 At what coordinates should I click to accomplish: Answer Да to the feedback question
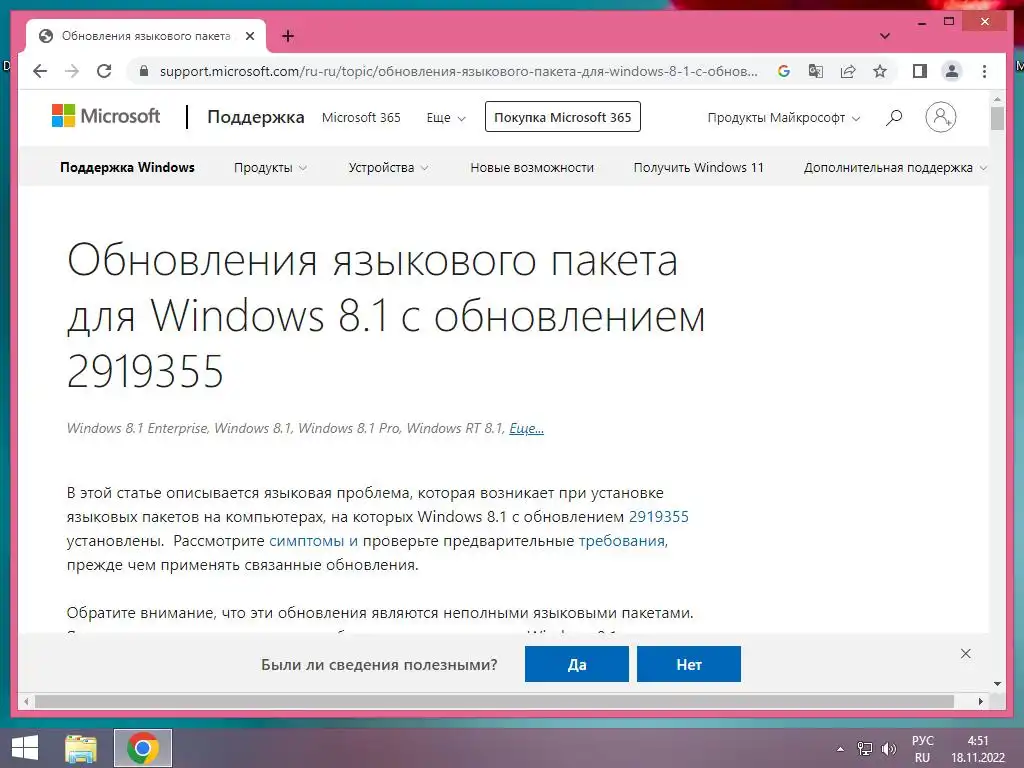577,664
